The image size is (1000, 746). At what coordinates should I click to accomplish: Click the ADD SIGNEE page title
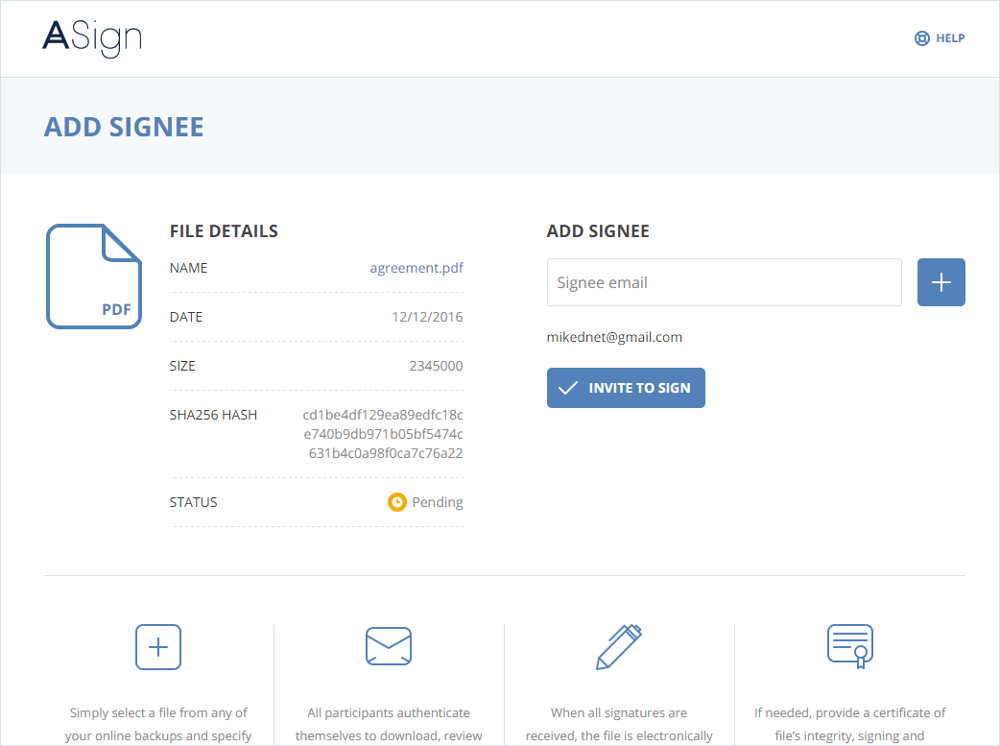[x=124, y=127]
